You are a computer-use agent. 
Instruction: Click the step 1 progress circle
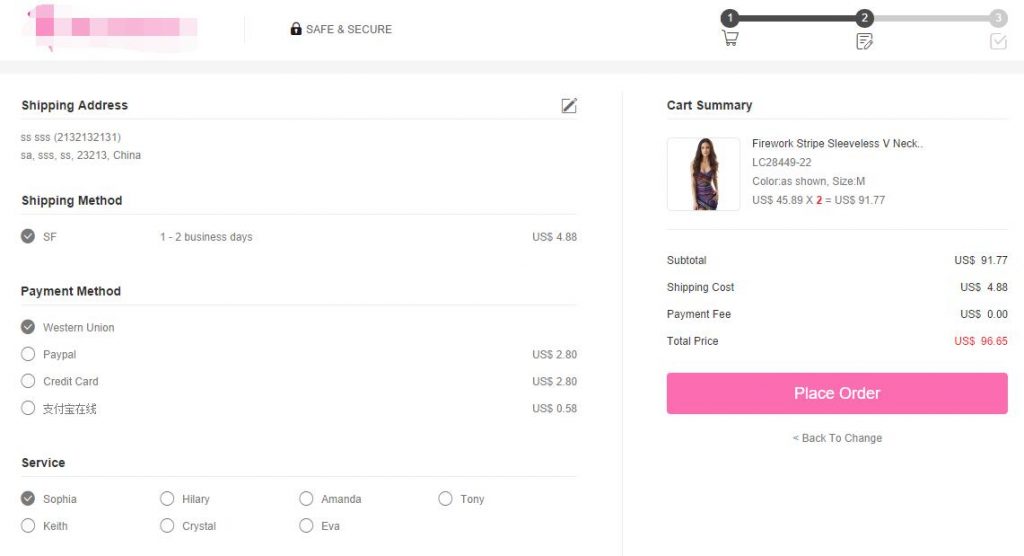tap(730, 18)
